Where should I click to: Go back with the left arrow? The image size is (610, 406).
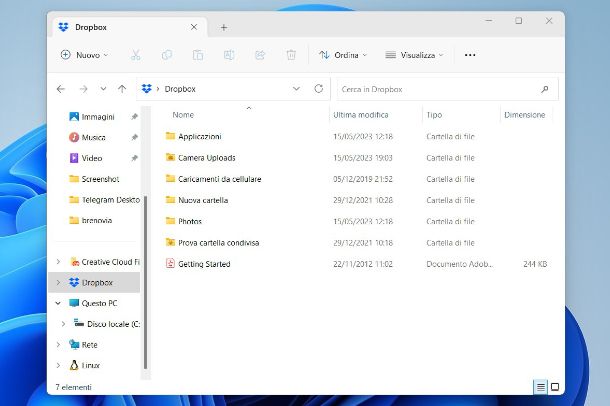click(x=61, y=89)
